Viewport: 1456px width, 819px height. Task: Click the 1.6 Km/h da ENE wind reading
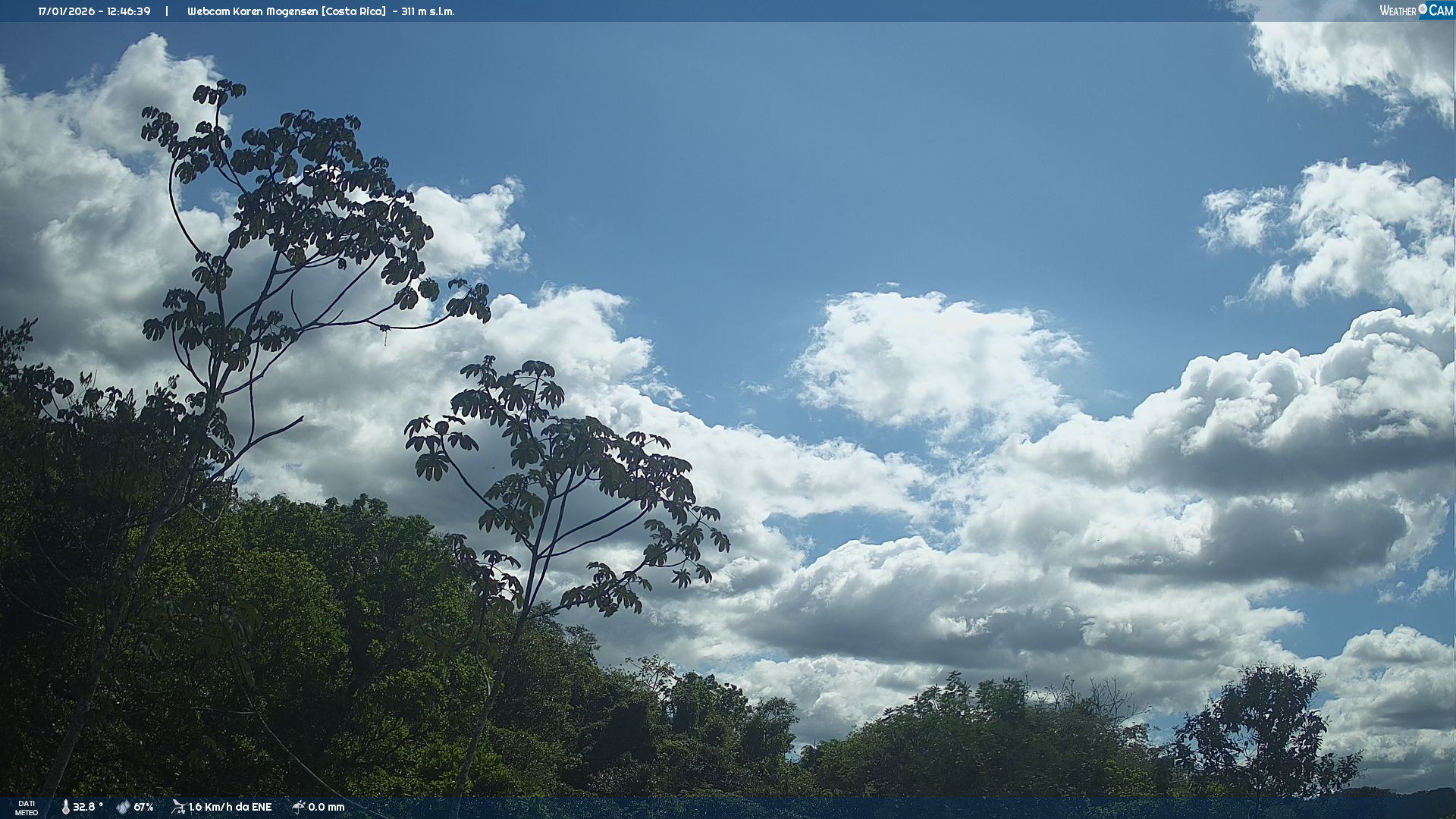coord(230,807)
